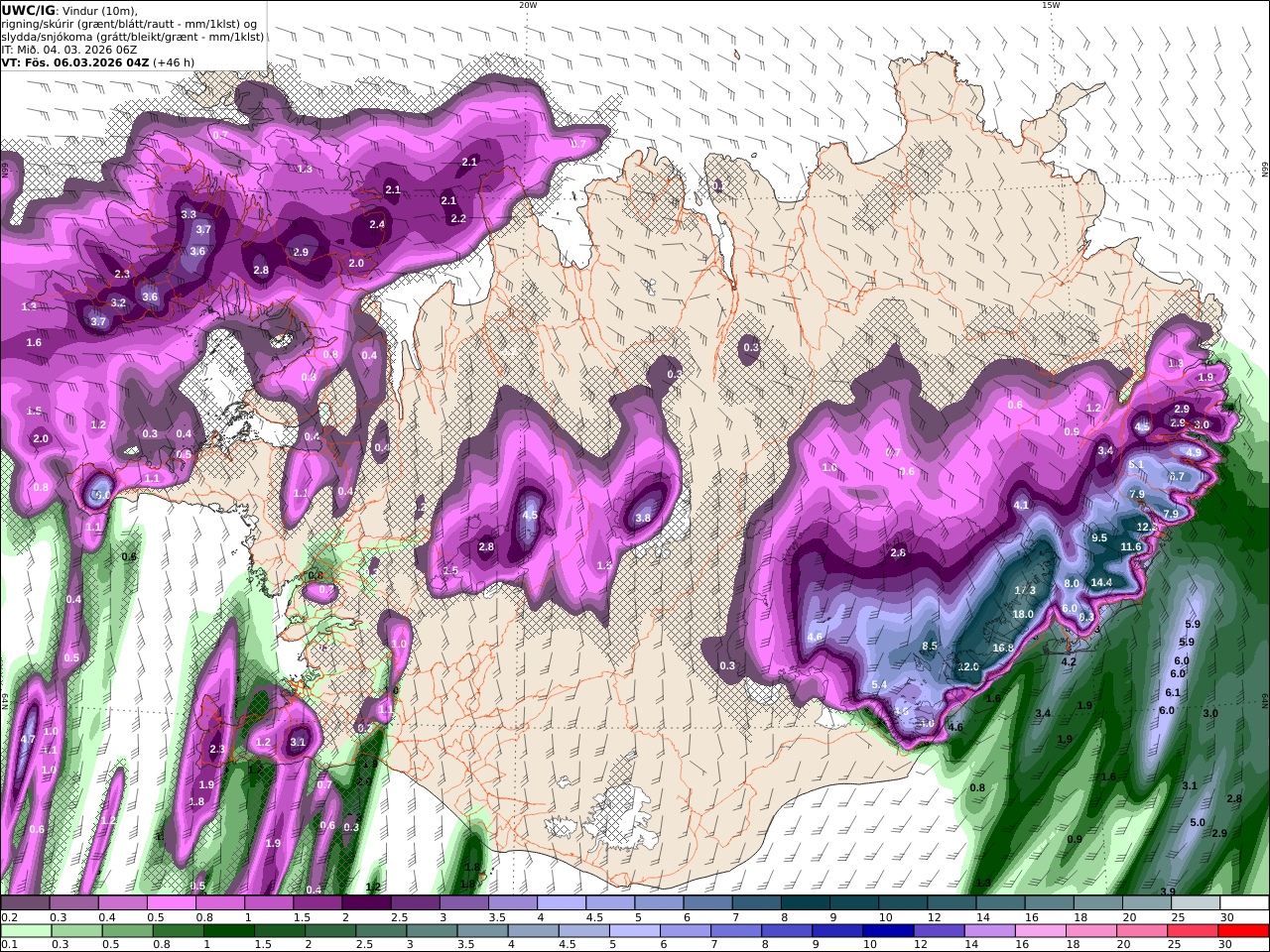Click the 8.5 precipitation value

pos(930,646)
